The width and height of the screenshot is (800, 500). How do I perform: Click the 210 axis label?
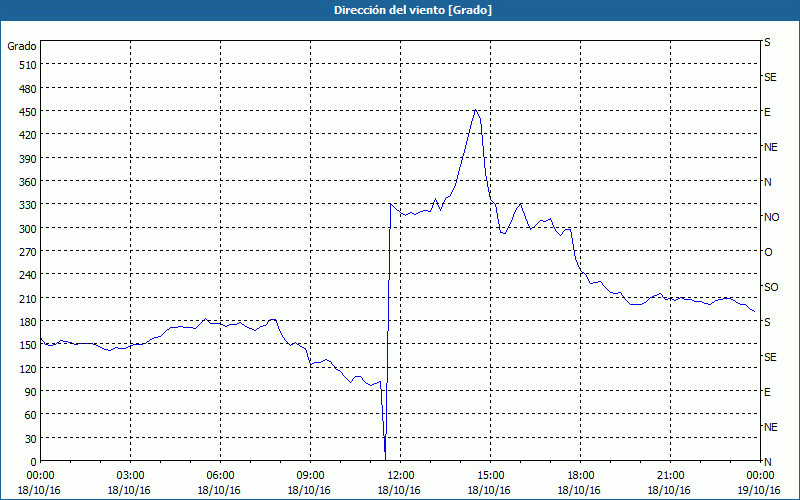point(28,298)
